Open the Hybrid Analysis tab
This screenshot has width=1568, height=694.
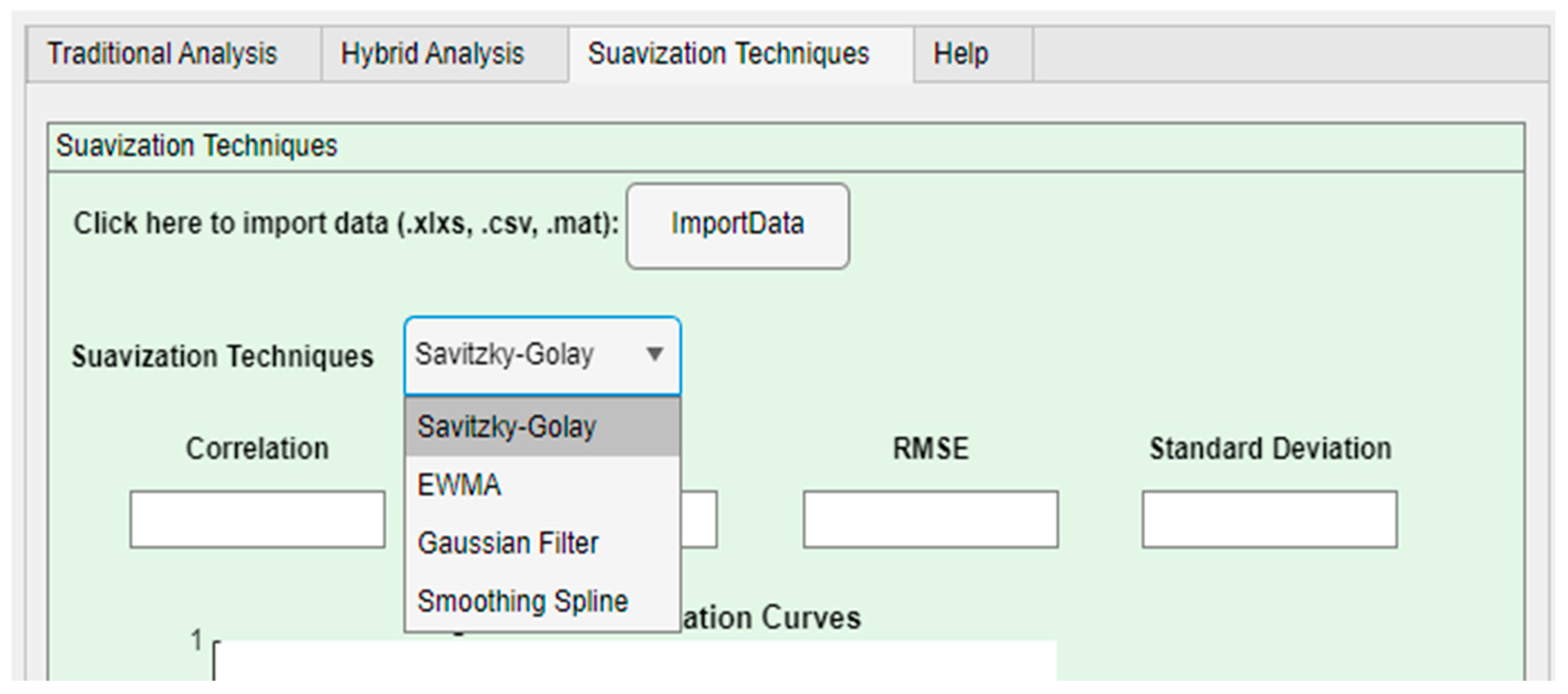[x=444, y=54]
